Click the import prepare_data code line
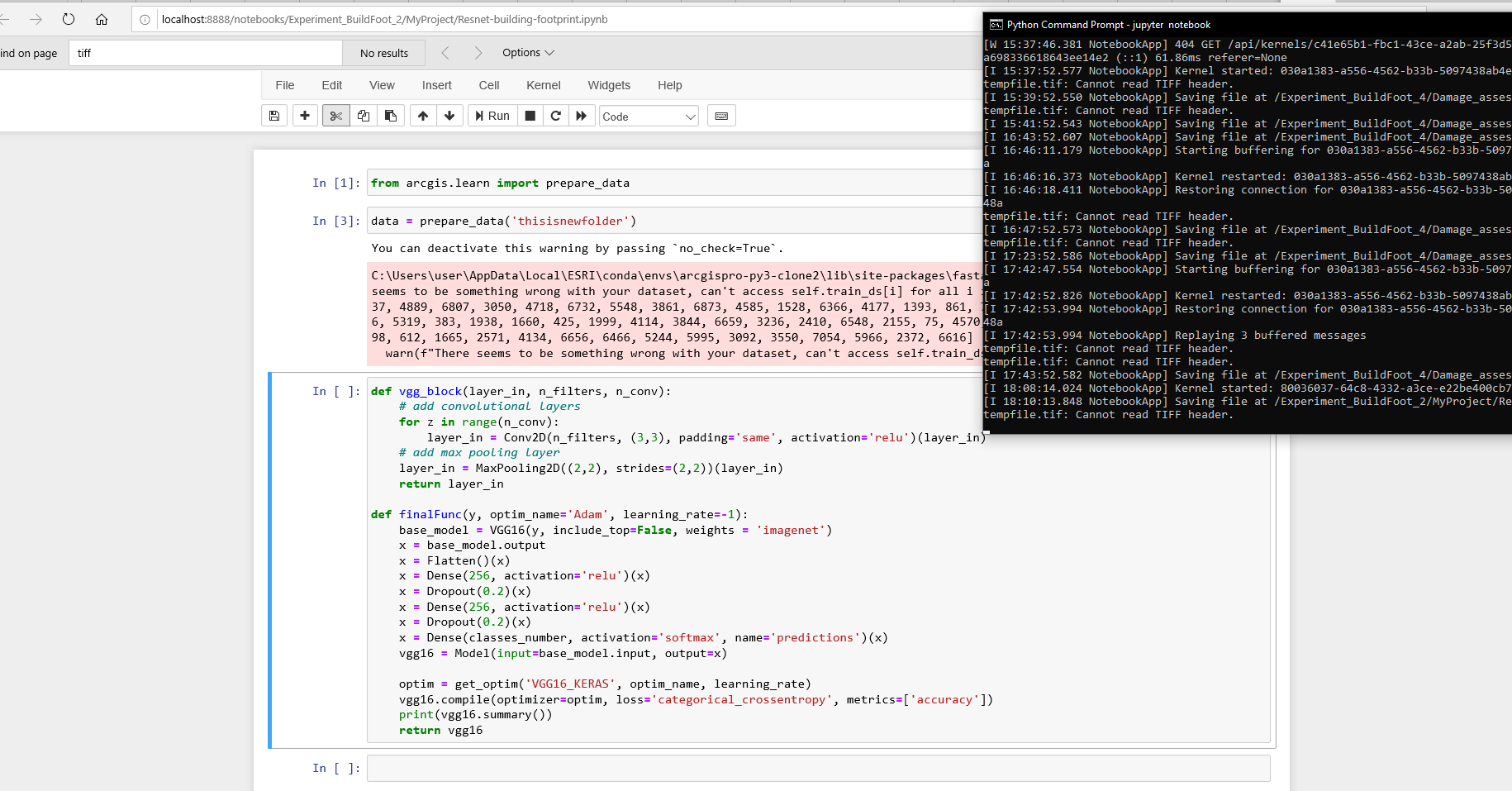1512x791 pixels. pyautogui.click(x=500, y=183)
